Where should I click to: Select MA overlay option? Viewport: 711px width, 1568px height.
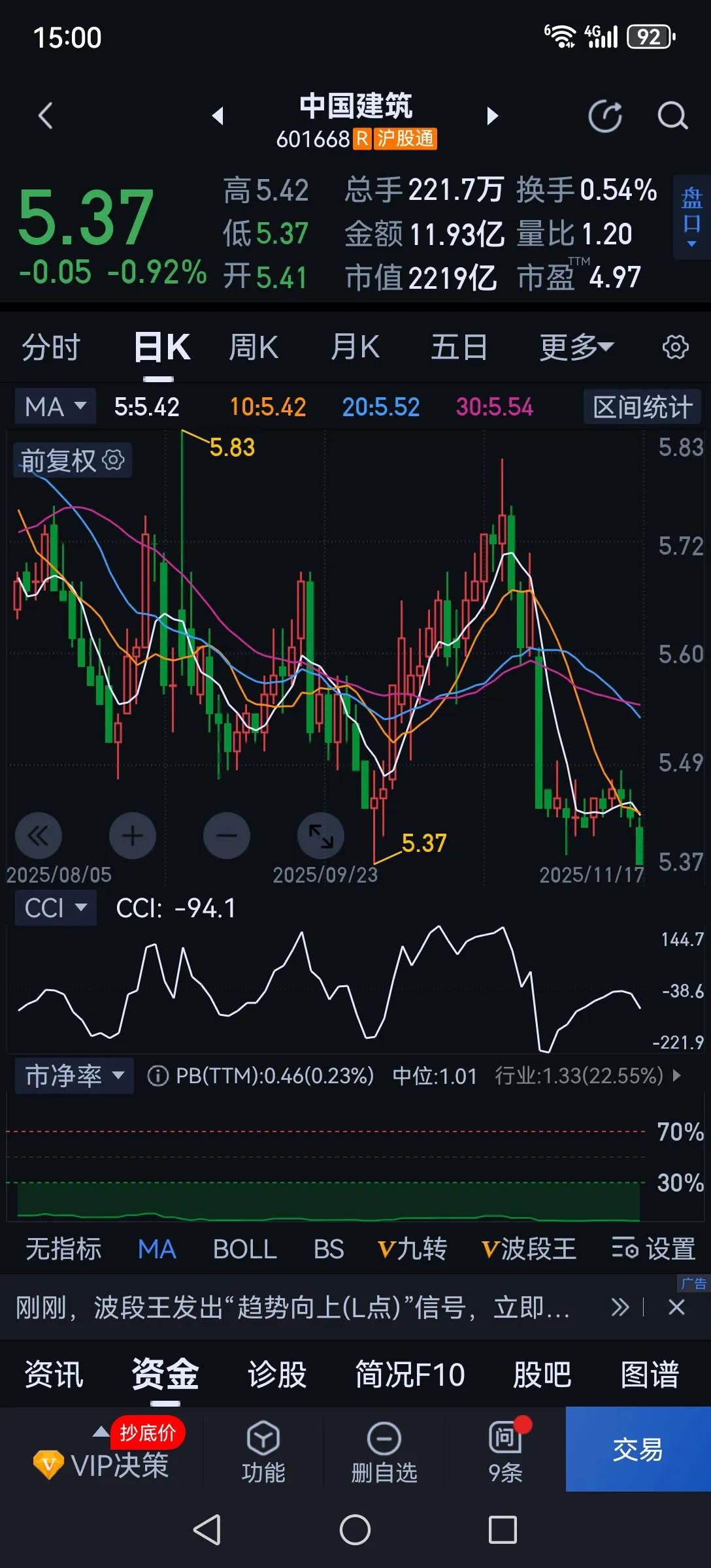tap(157, 1249)
